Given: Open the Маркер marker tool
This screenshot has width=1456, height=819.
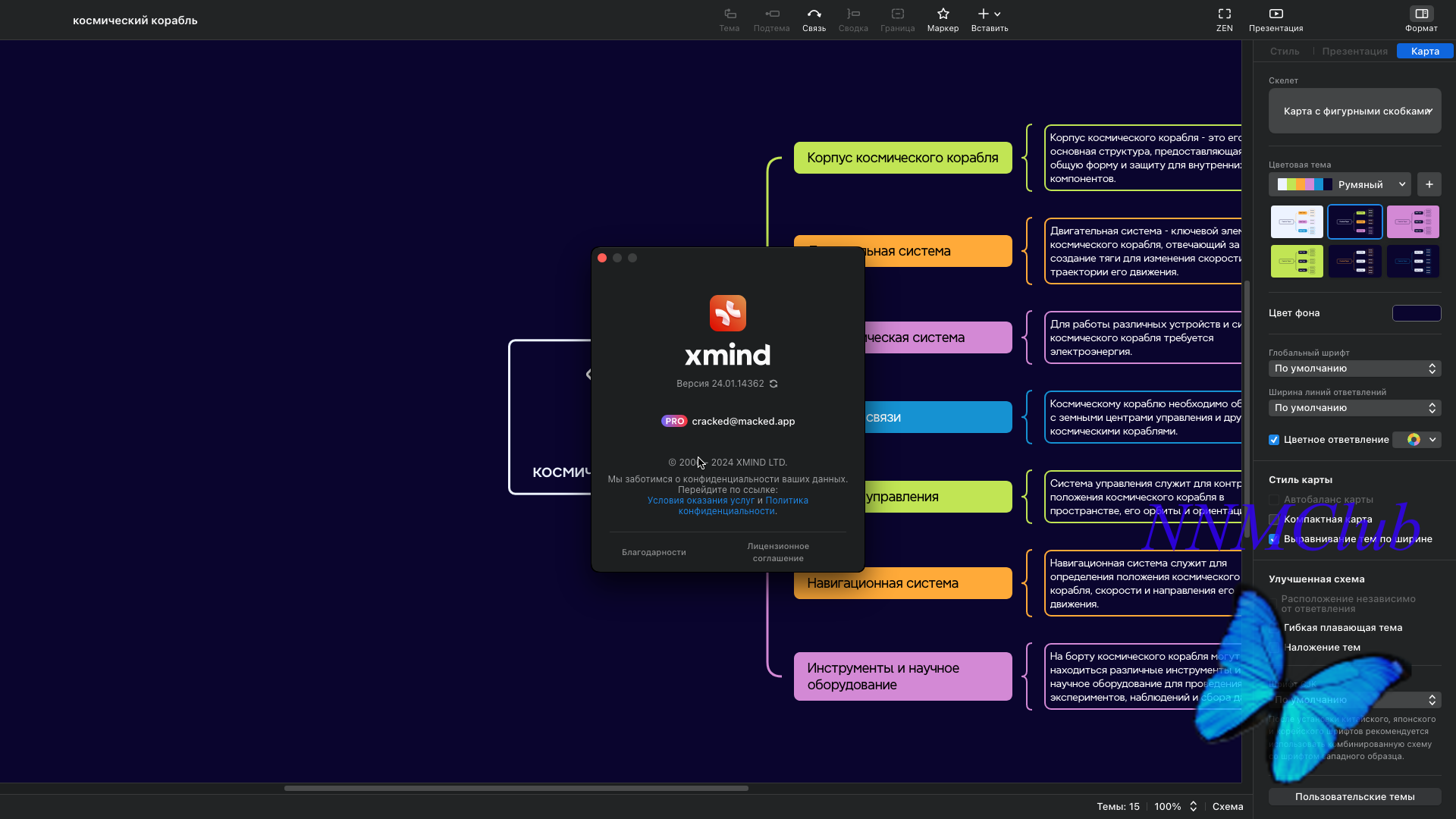Looking at the screenshot, I should point(943,20).
